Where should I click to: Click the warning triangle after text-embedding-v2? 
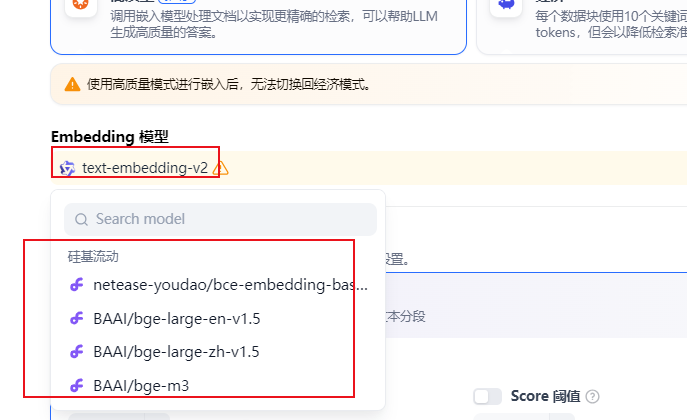[220, 168]
